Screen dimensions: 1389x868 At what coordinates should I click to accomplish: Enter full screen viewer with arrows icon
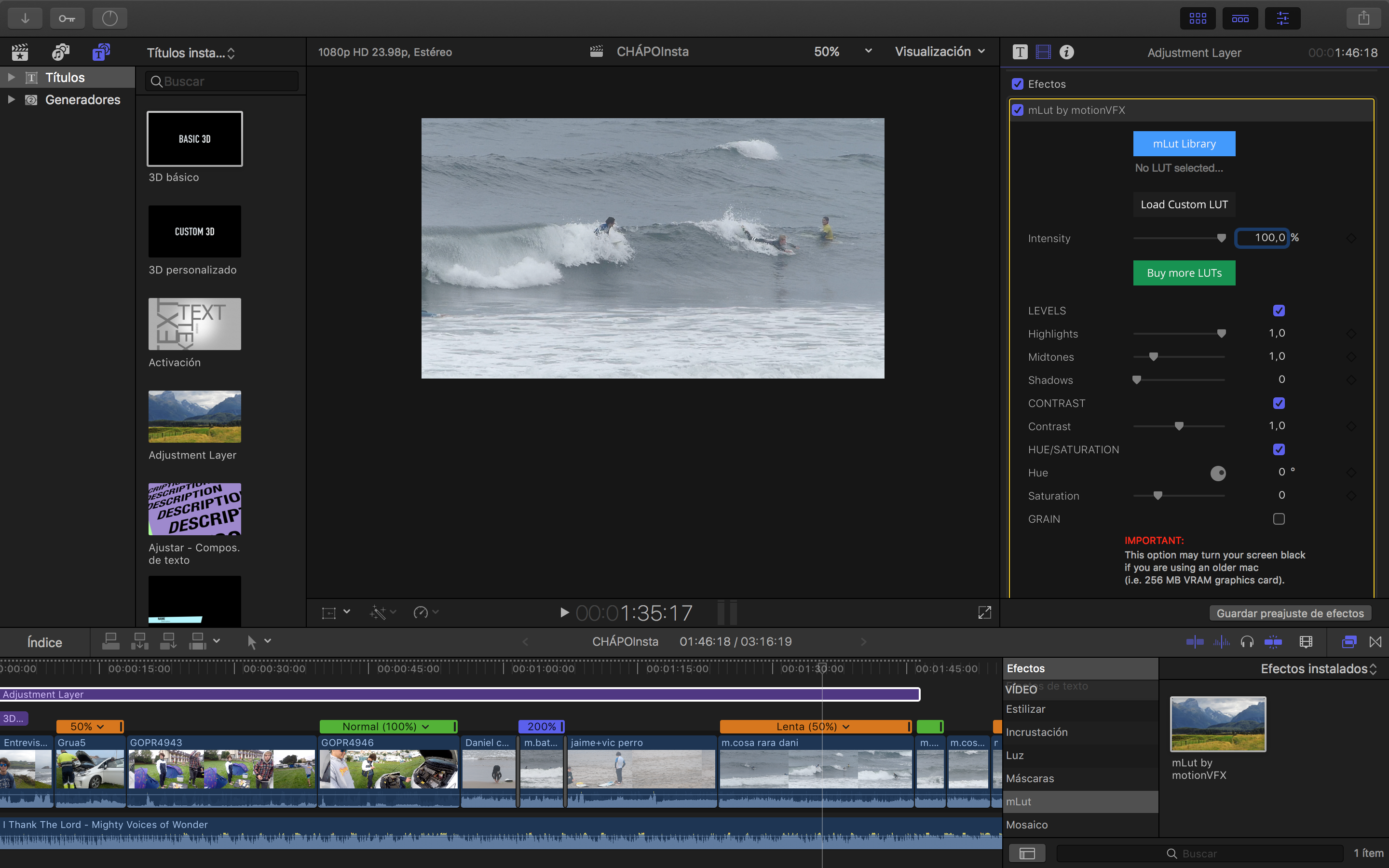coord(984,612)
